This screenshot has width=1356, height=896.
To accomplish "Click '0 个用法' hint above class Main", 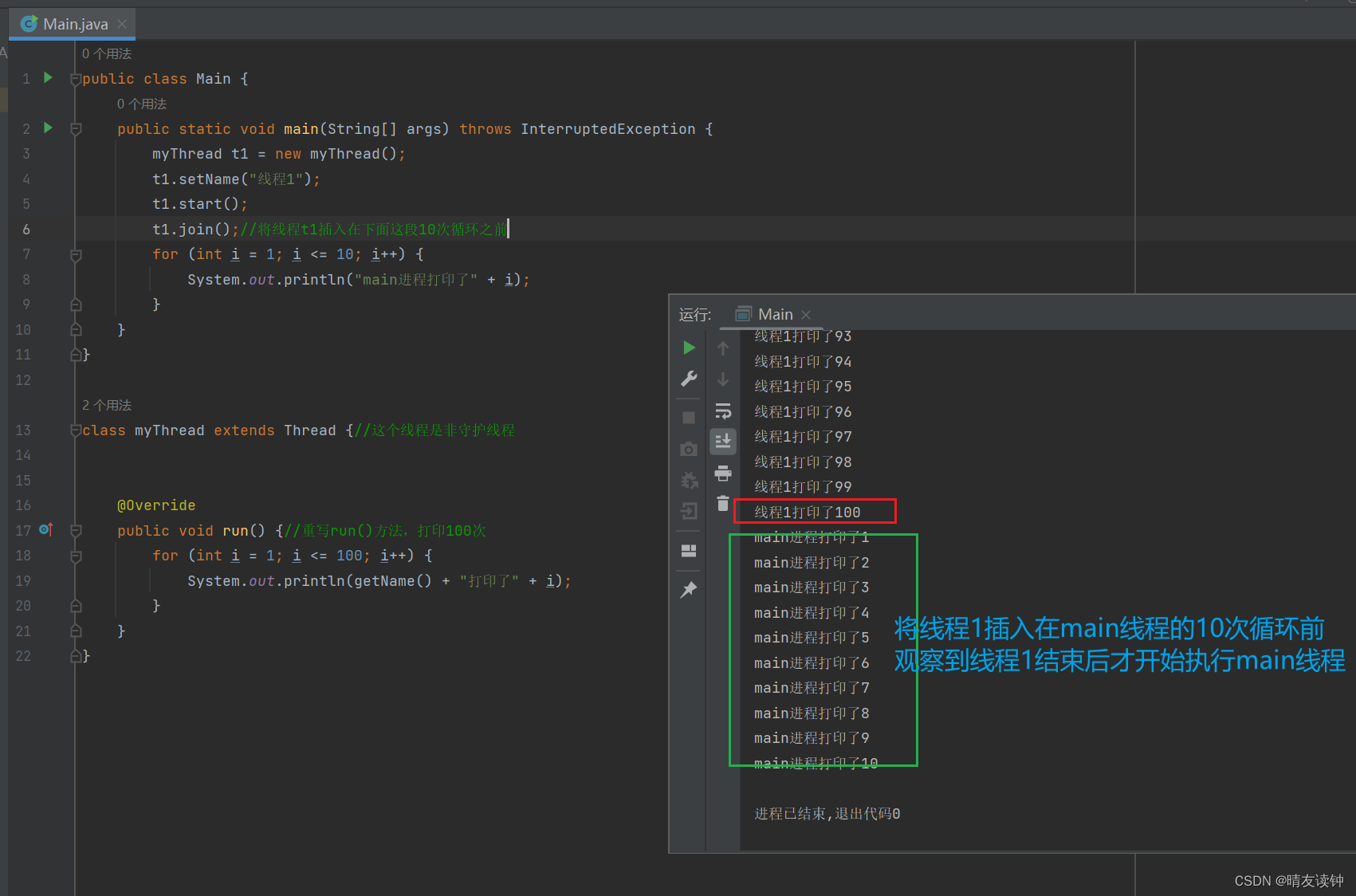I will (x=107, y=53).
